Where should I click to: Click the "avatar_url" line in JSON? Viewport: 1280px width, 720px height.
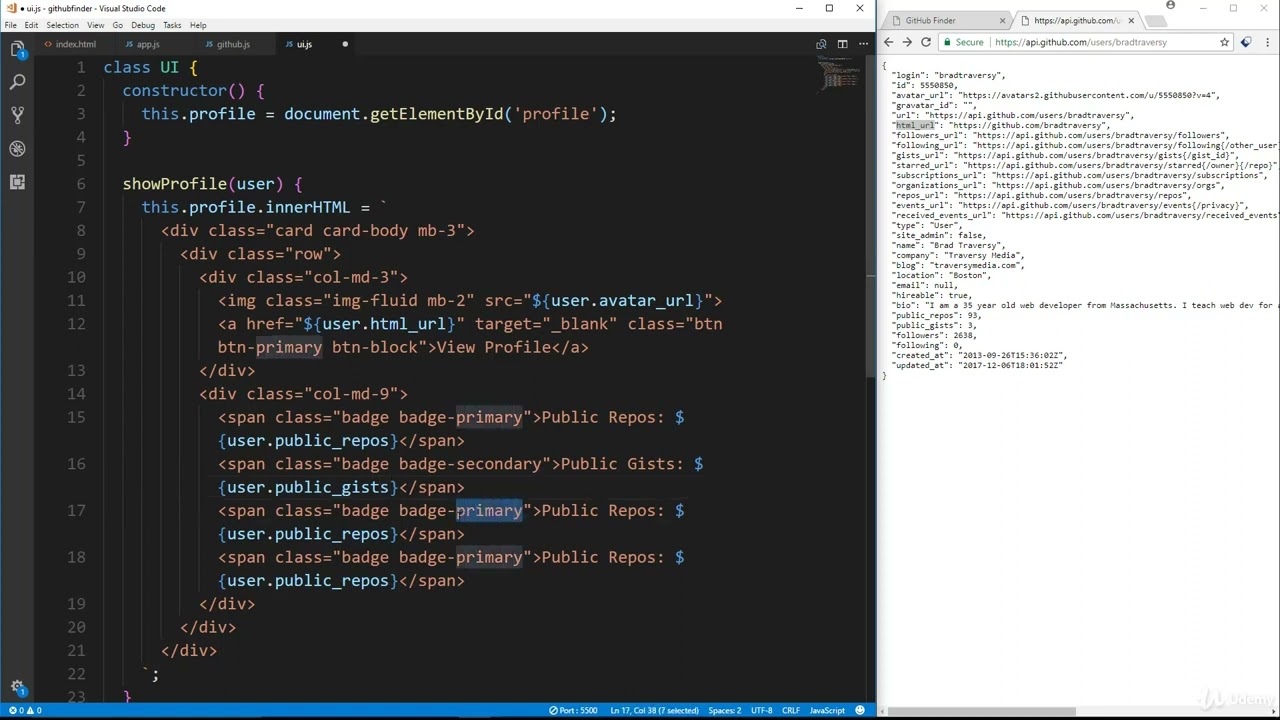1056,95
